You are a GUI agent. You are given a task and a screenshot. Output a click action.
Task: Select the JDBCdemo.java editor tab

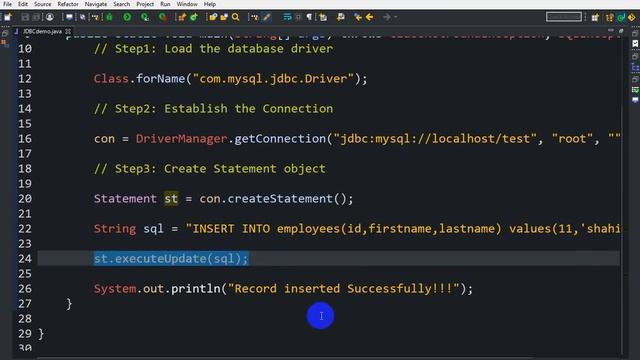pos(42,31)
